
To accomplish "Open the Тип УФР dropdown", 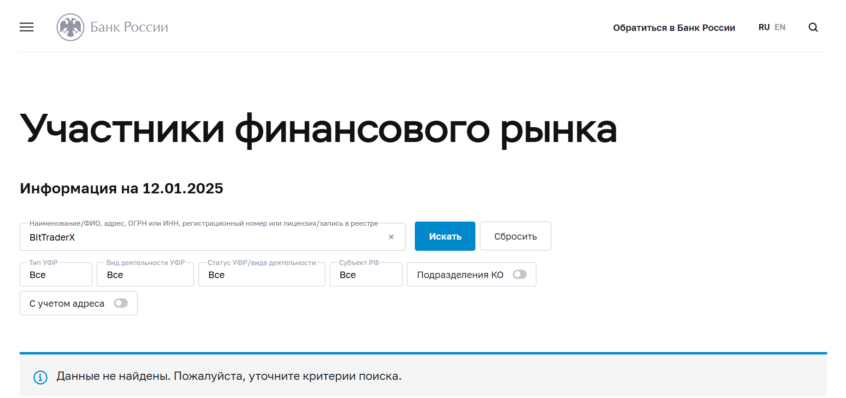I will coord(56,275).
